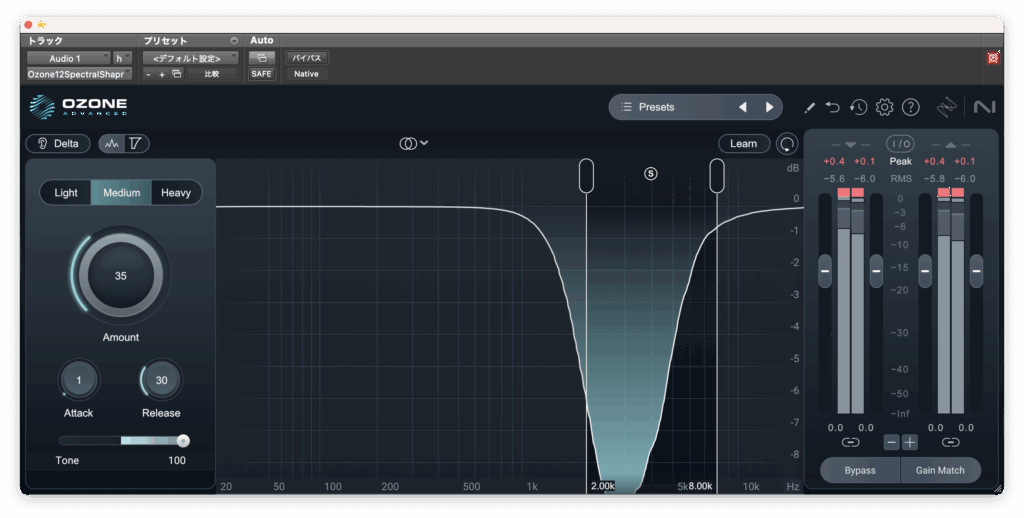Click the Tone slider handle

[183, 440]
